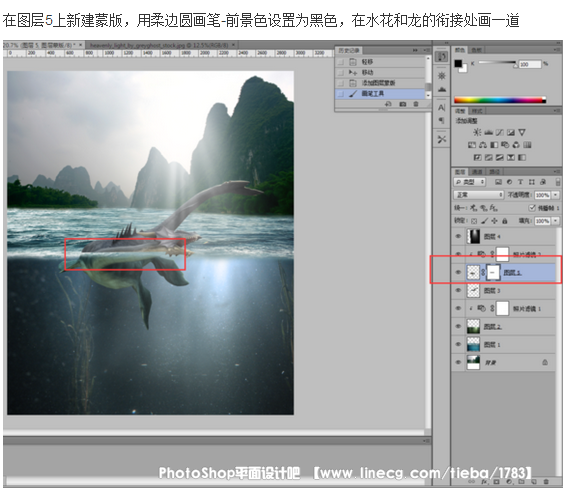This screenshot has width=582, height=490.
Task: Toggle the eye icon for 图层 1
Action: [458, 344]
